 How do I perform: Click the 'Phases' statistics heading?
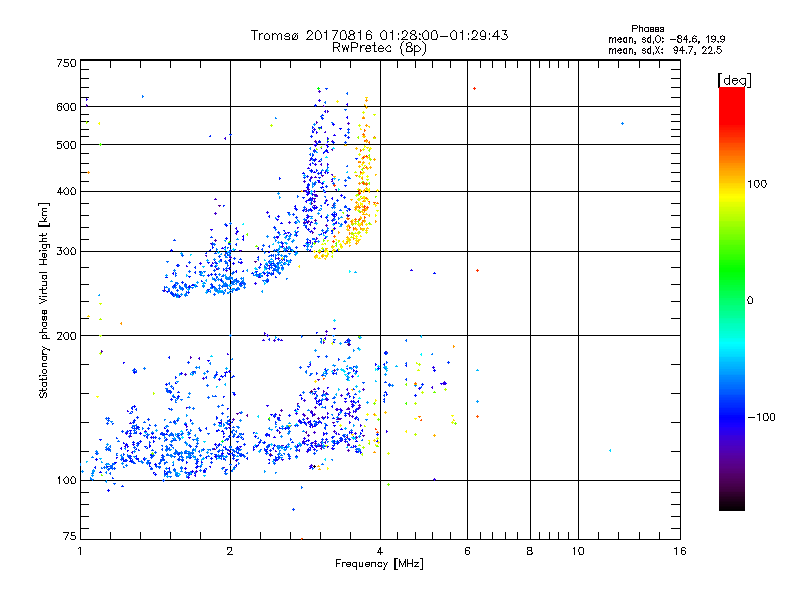pos(647,29)
